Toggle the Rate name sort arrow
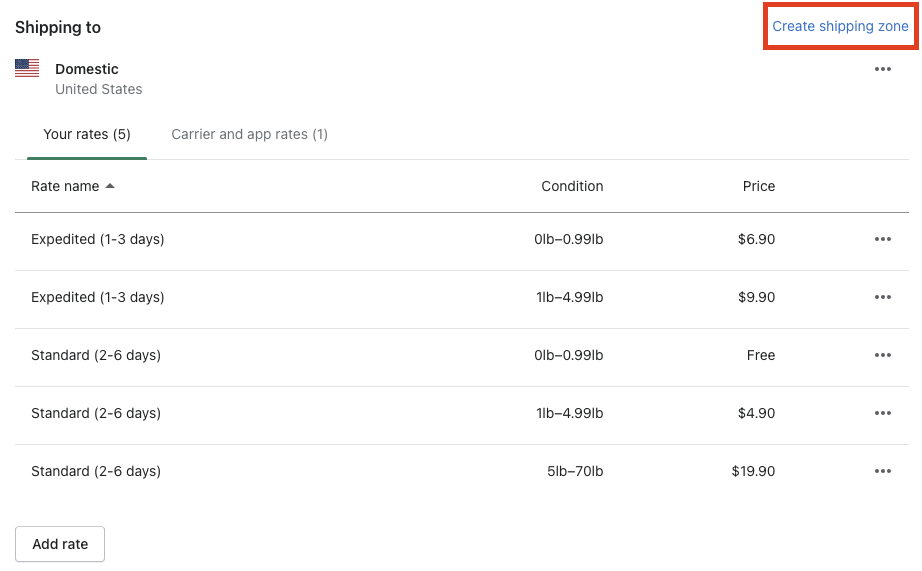This screenshot has width=922, height=571. pyautogui.click(x=110, y=186)
